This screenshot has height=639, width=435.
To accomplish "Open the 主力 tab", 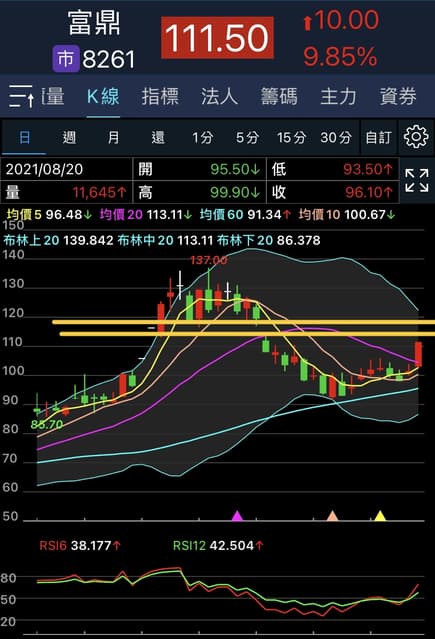I will tap(338, 97).
